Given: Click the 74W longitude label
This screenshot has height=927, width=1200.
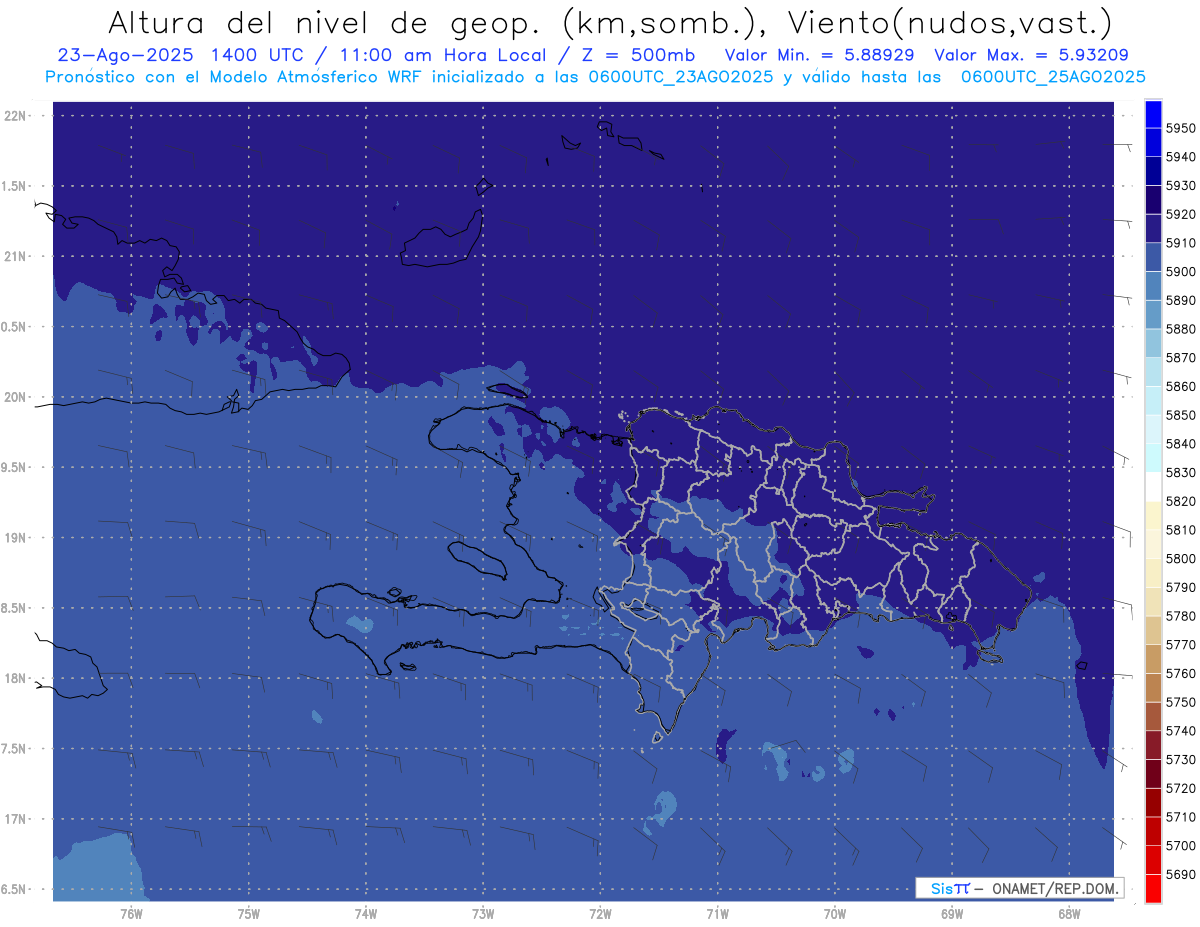Looking at the screenshot, I should 366,914.
